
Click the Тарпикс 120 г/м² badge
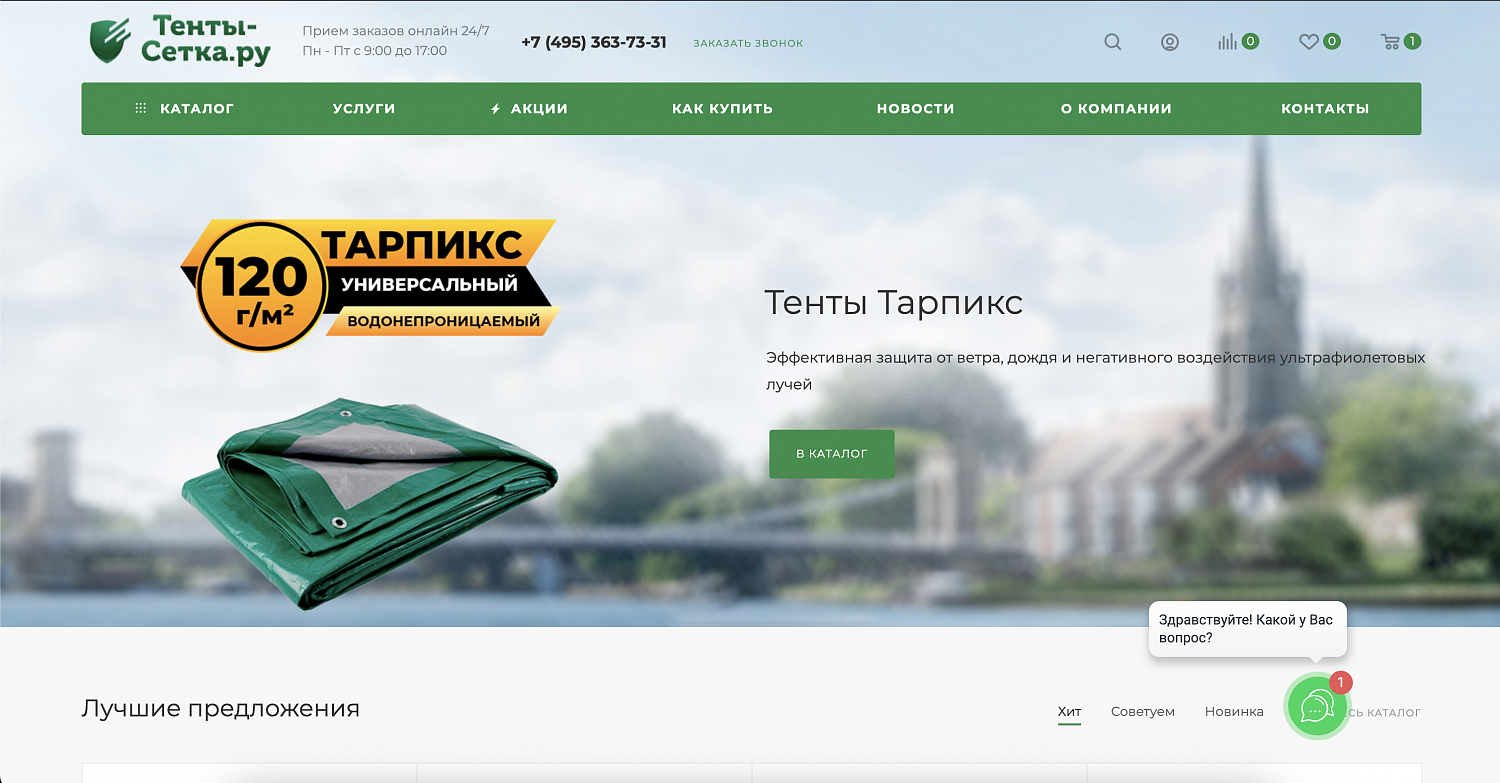pyautogui.click(x=368, y=285)
